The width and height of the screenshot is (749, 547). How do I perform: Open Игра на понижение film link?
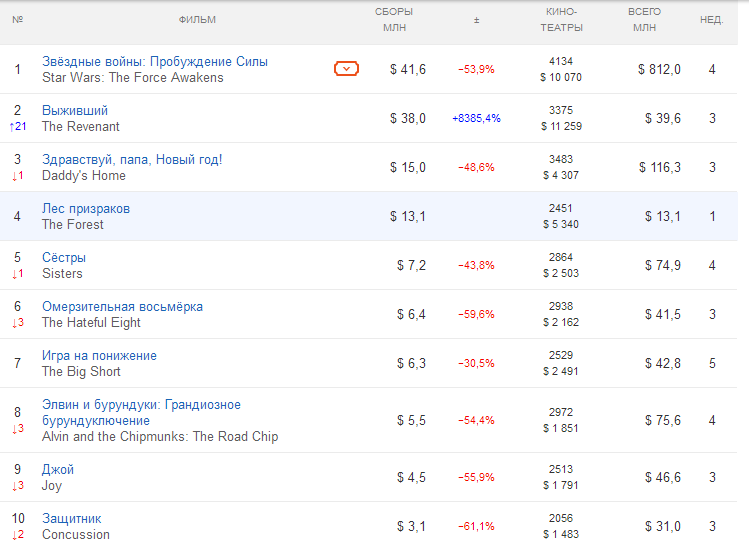[x=99, y=356]
